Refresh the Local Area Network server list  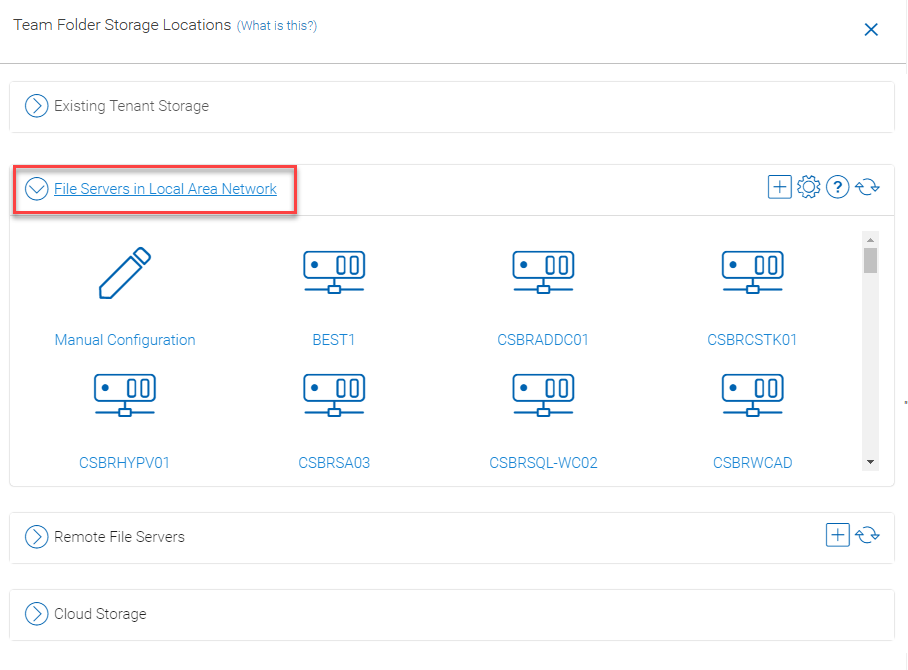(x=867, y=187)
